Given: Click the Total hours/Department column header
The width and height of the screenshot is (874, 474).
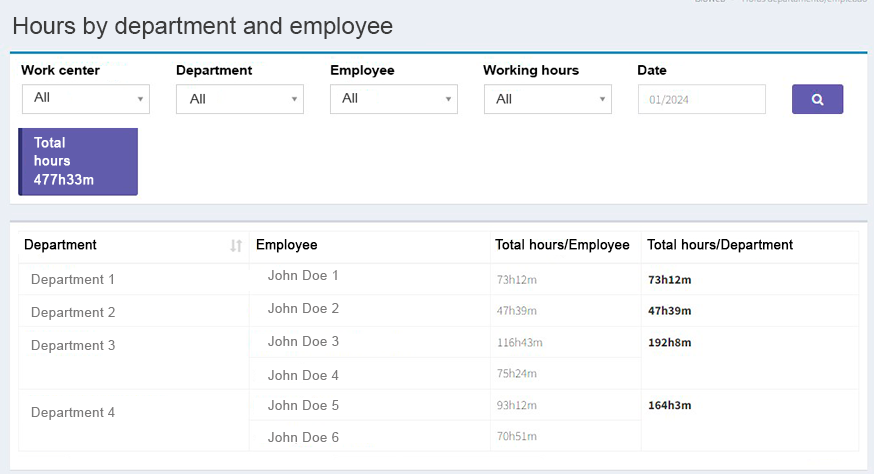Looking at the screenshot, I should click(720, 245).
